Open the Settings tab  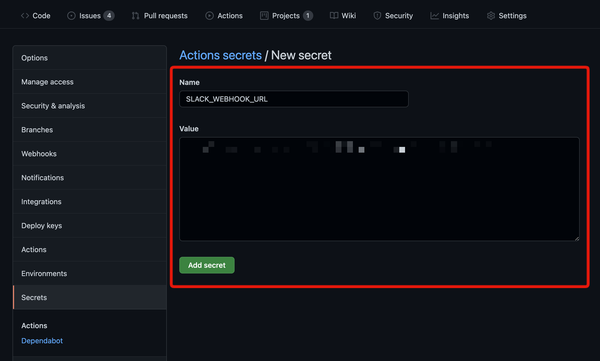click(507, 16)
